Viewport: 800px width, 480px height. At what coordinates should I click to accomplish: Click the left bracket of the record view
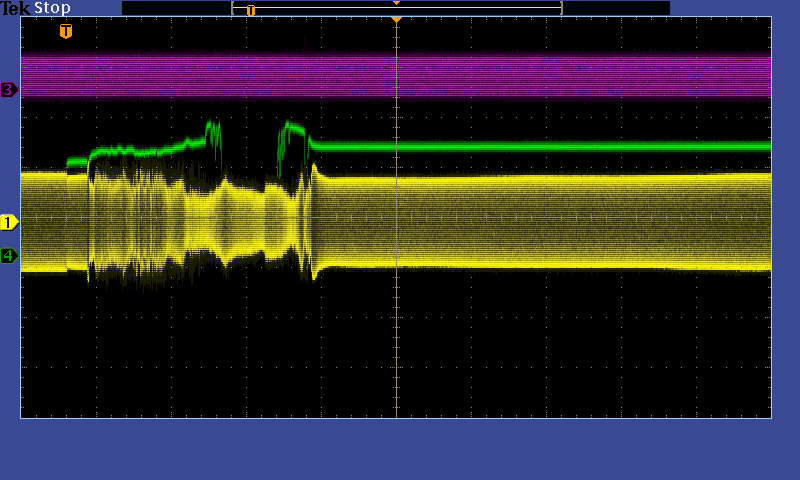click(233, 8)
